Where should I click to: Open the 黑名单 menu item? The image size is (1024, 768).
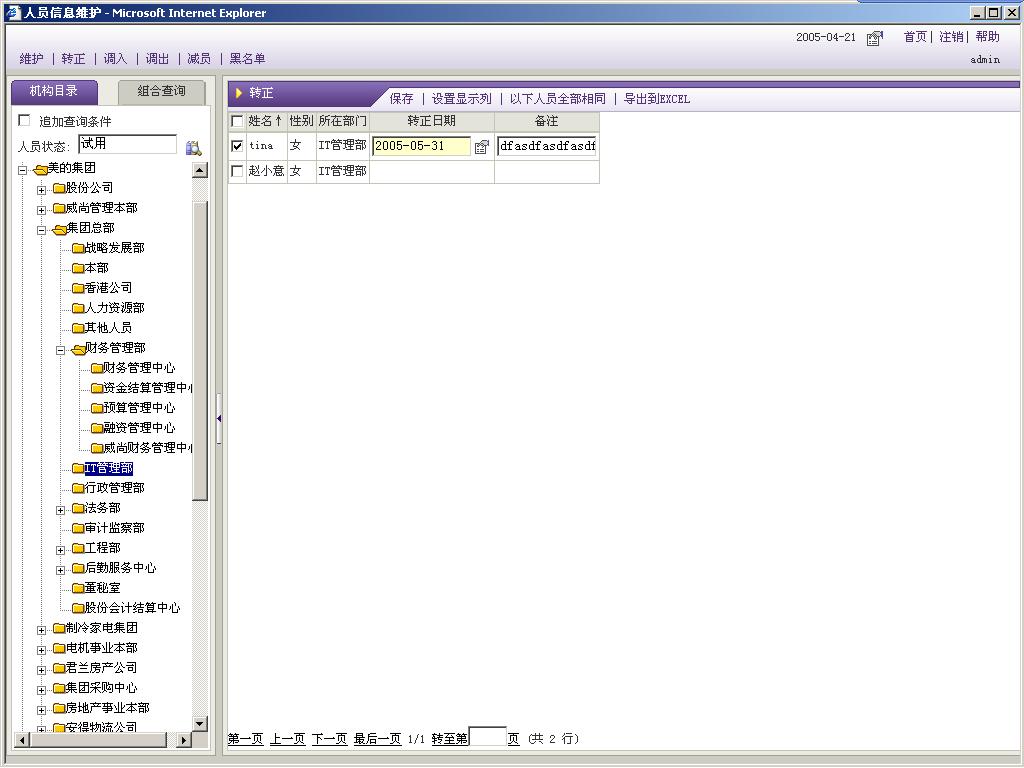[x=247, y=59]
